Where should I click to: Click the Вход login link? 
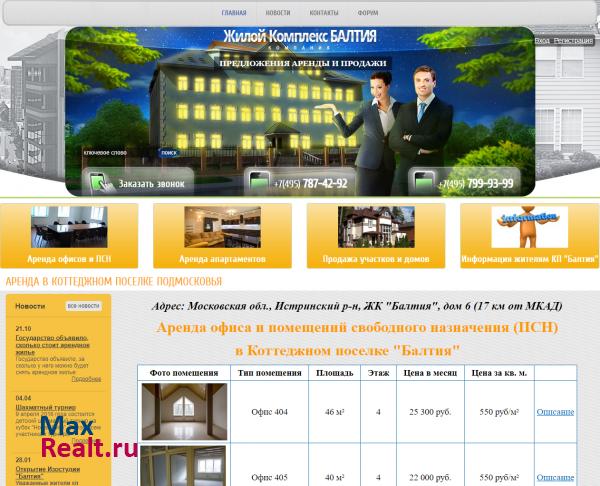tap(542, 40)
